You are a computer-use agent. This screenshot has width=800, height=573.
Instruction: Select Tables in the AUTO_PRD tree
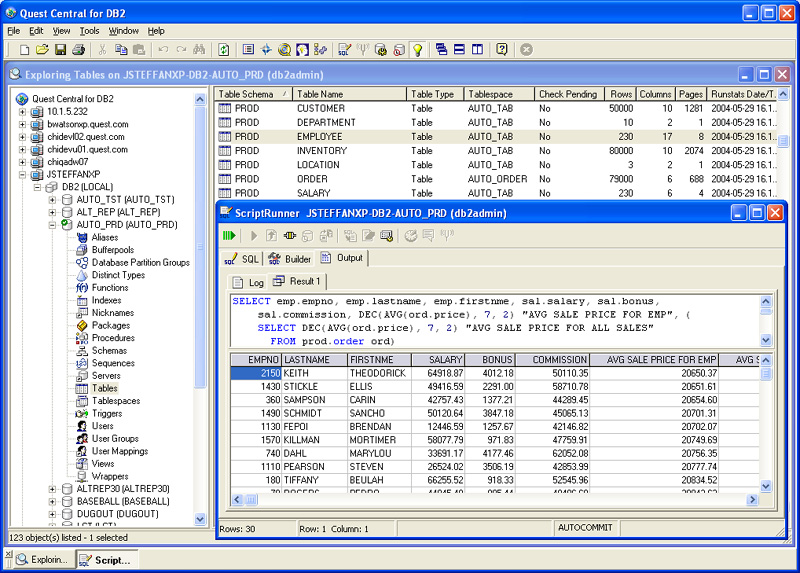(105, 388)
